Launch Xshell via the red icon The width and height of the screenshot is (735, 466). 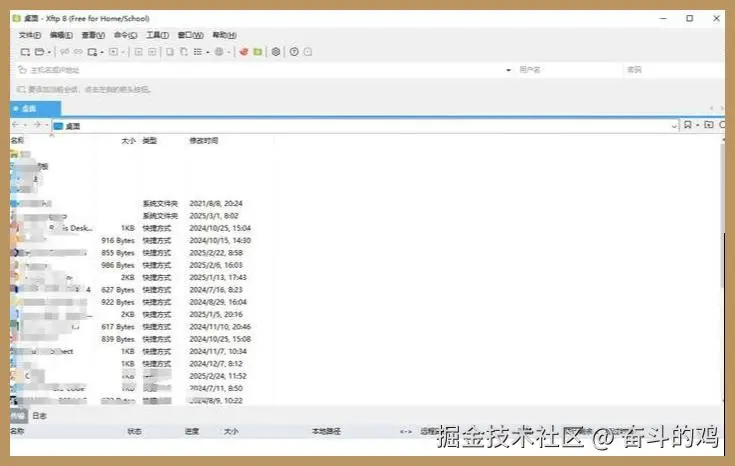244,52
